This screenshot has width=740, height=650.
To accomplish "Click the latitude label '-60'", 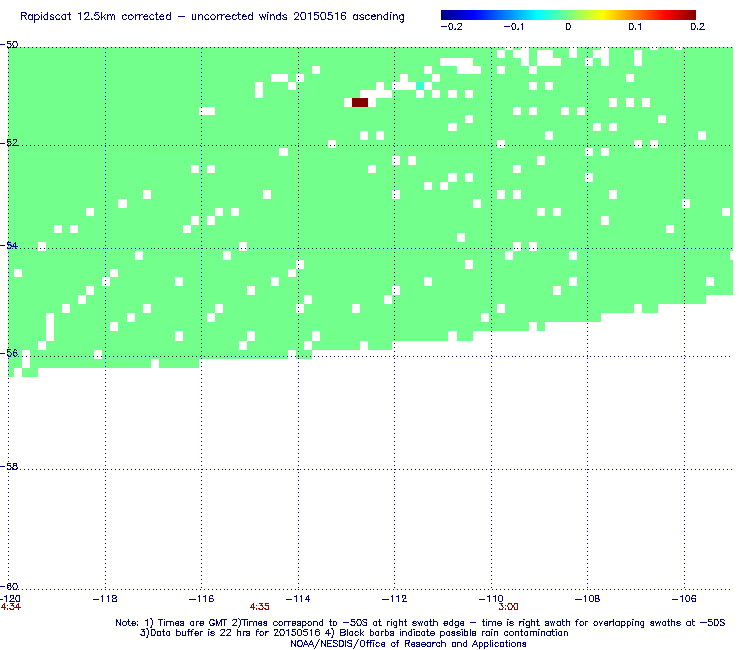I will point(9,586).
